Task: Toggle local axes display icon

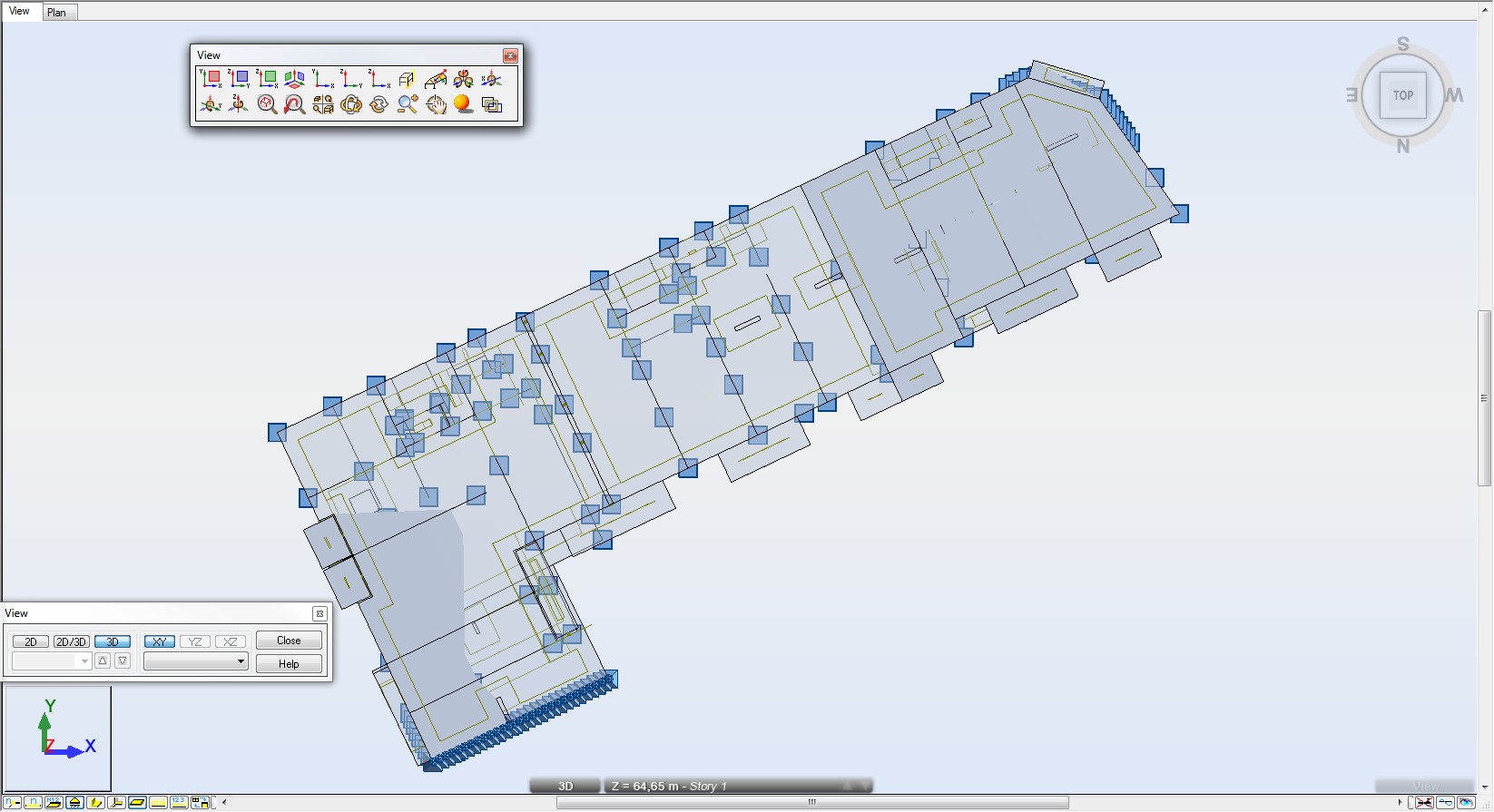Action: 117,802
